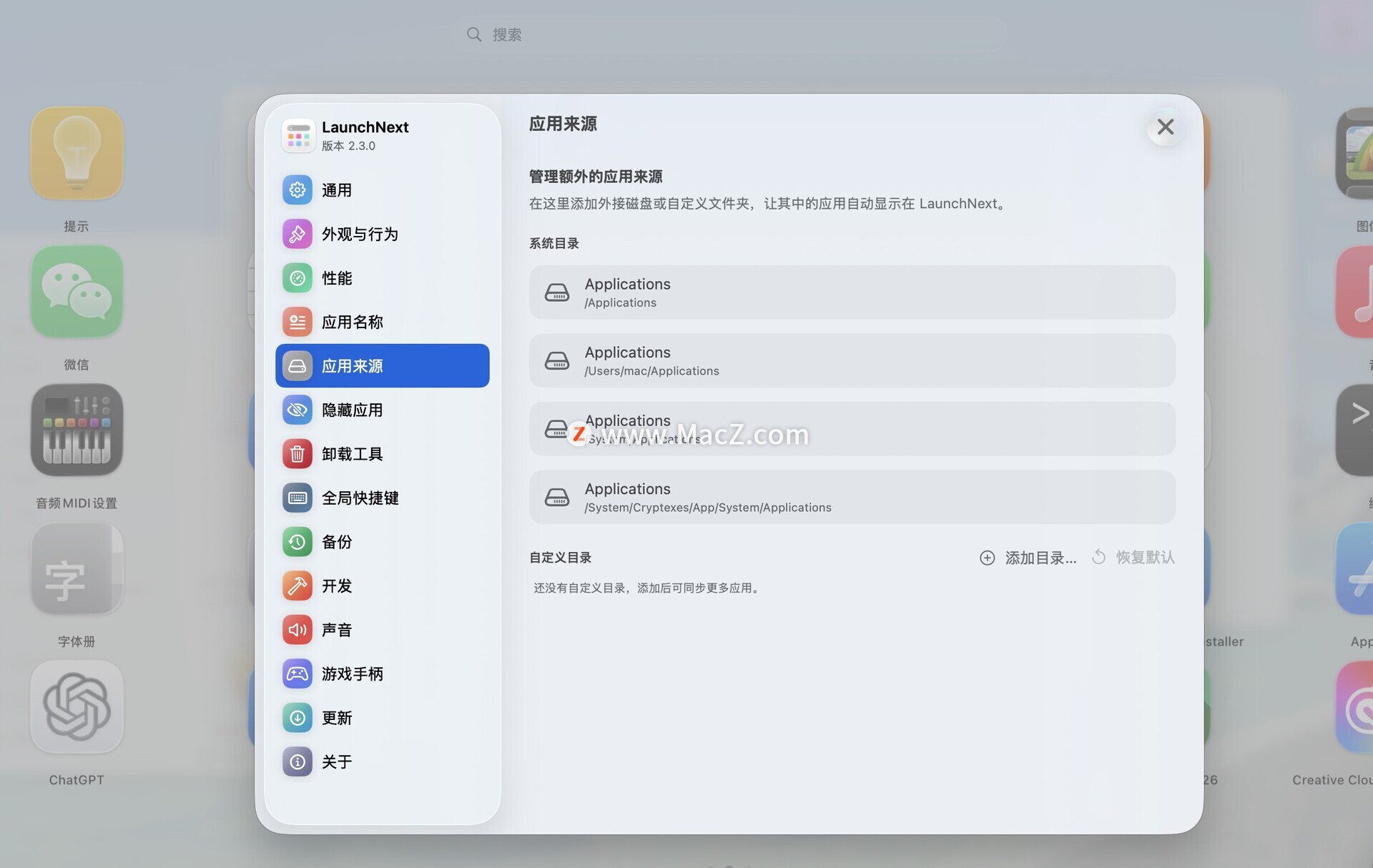
Task: Open the 关于 about section
Action: (x=337, y=761)
